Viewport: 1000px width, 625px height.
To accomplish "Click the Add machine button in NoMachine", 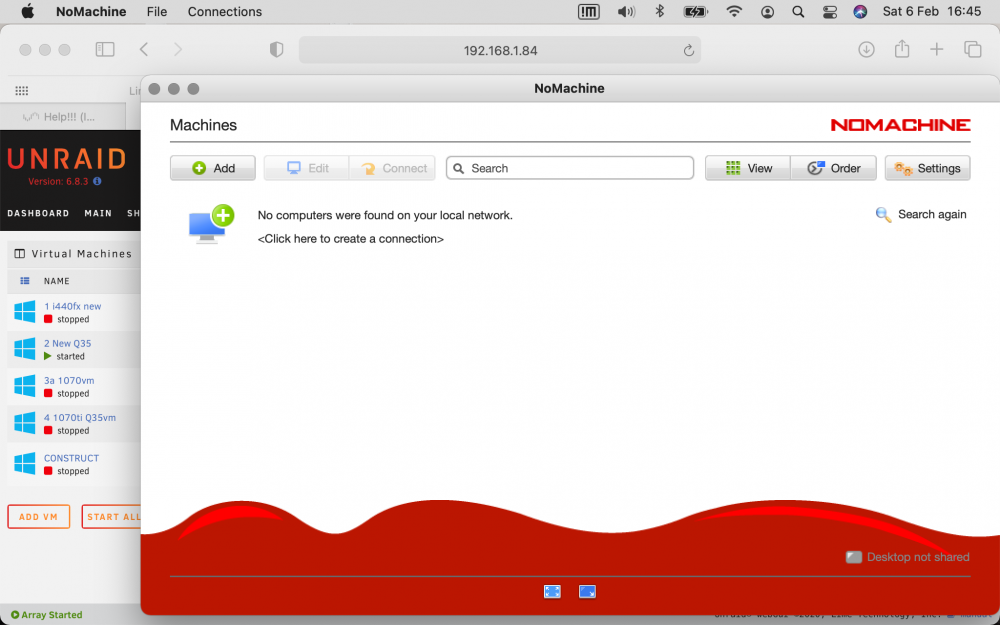I will pyautogui.click(x=212, y=168).
